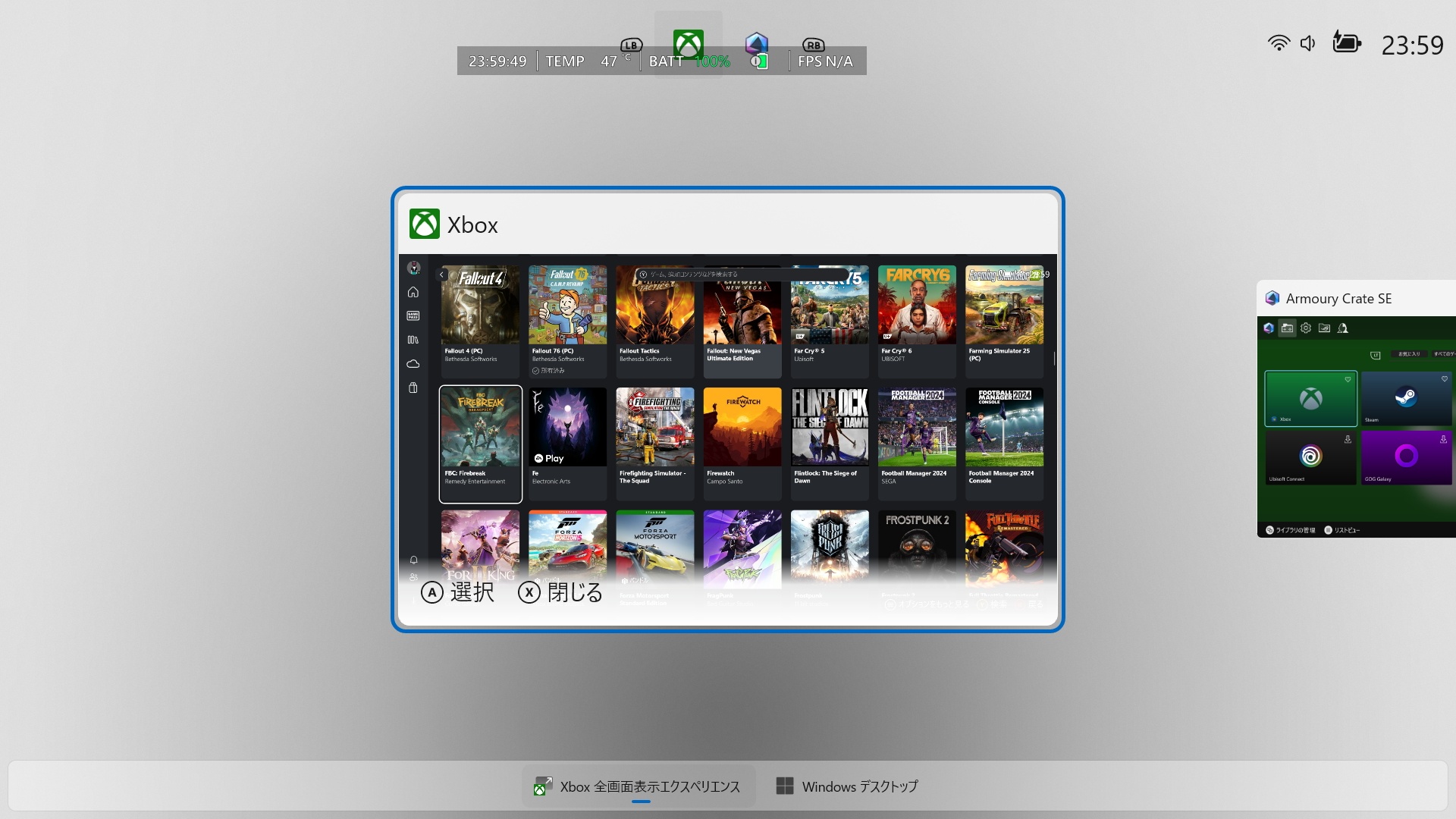The width and height of the screenshot is (1456, 819).
Task: Switch to Windows デスクトップ tab
Action: click(847, 786)
